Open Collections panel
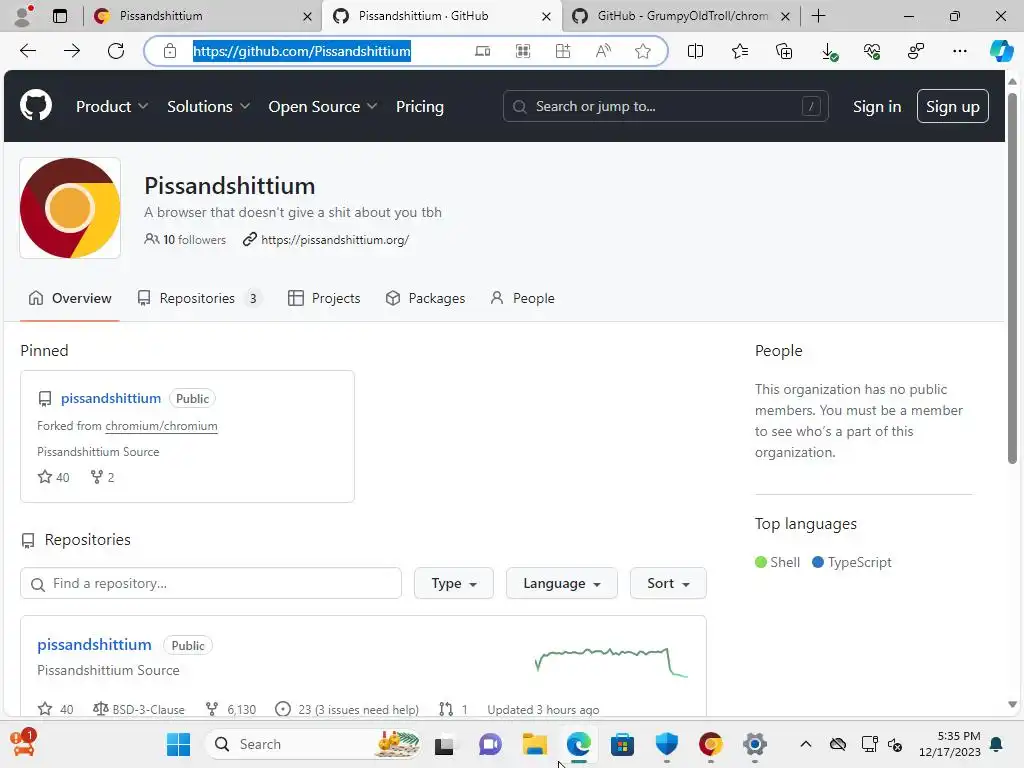 pos(784,51)
